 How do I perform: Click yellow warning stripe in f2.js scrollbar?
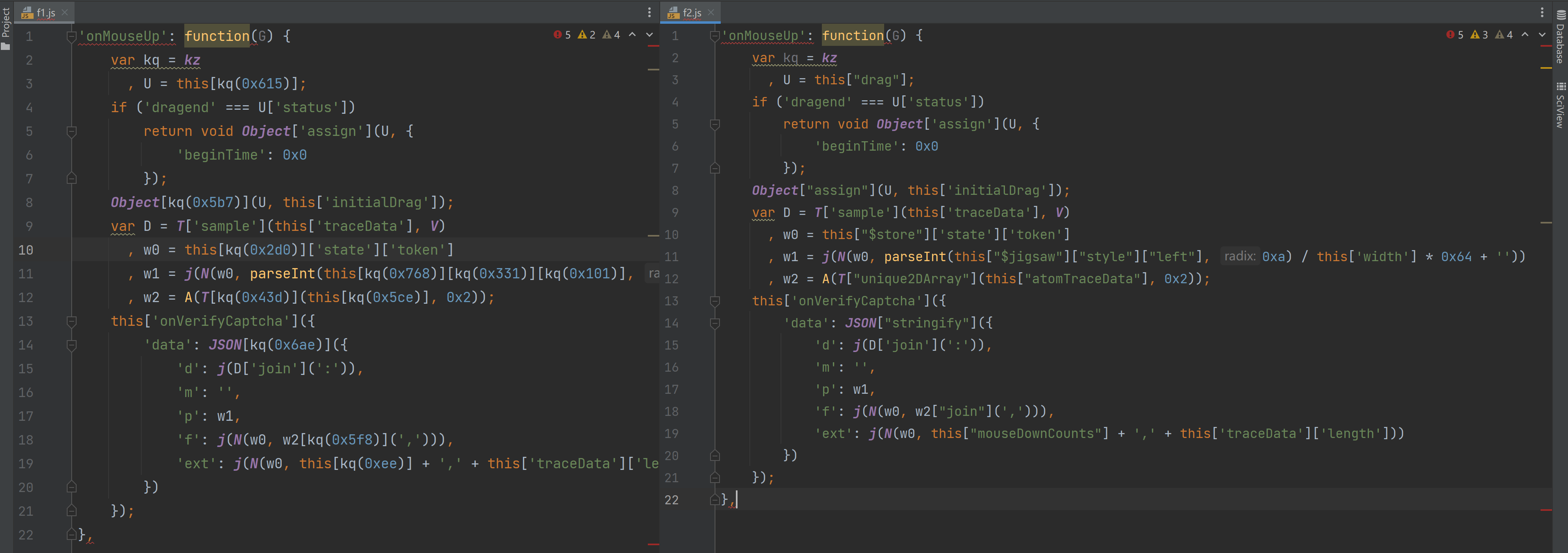1546,68
